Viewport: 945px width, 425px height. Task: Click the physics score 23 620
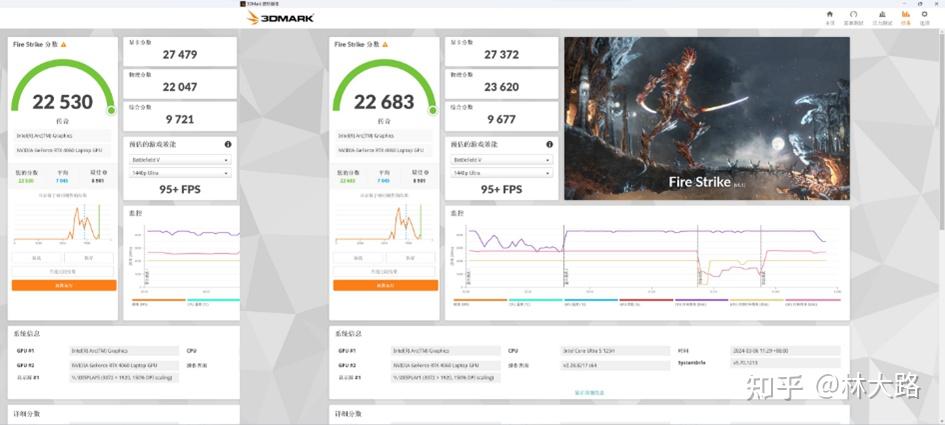tap(501, 87)
